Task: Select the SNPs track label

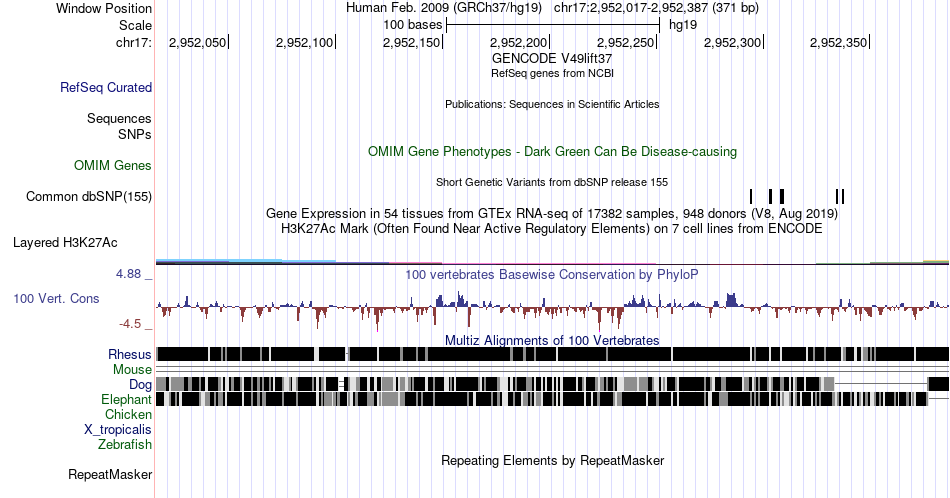Action: click(x=135, y=134)
